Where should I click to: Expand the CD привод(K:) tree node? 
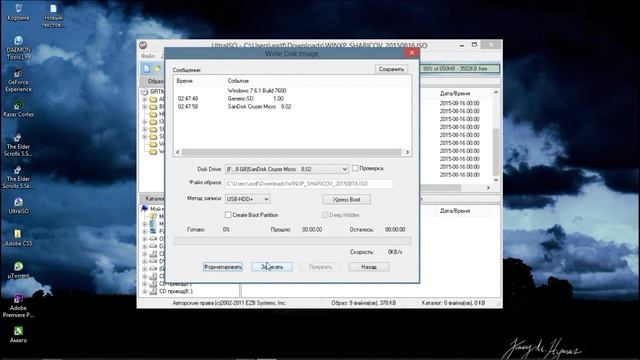(x=144, y=291)
